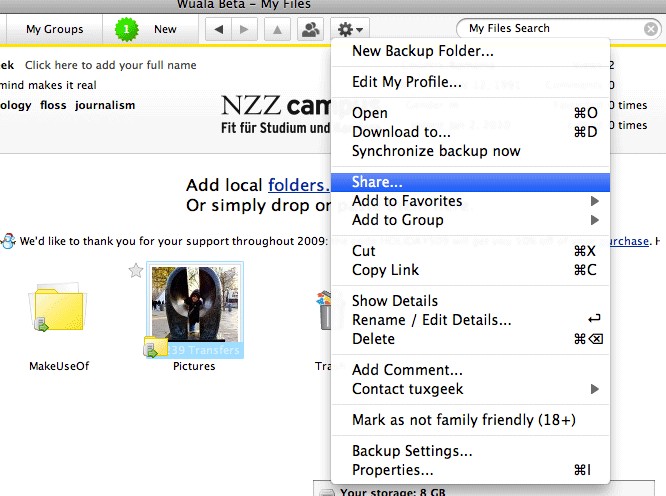Clear the My Files Search field

(651, 29)
